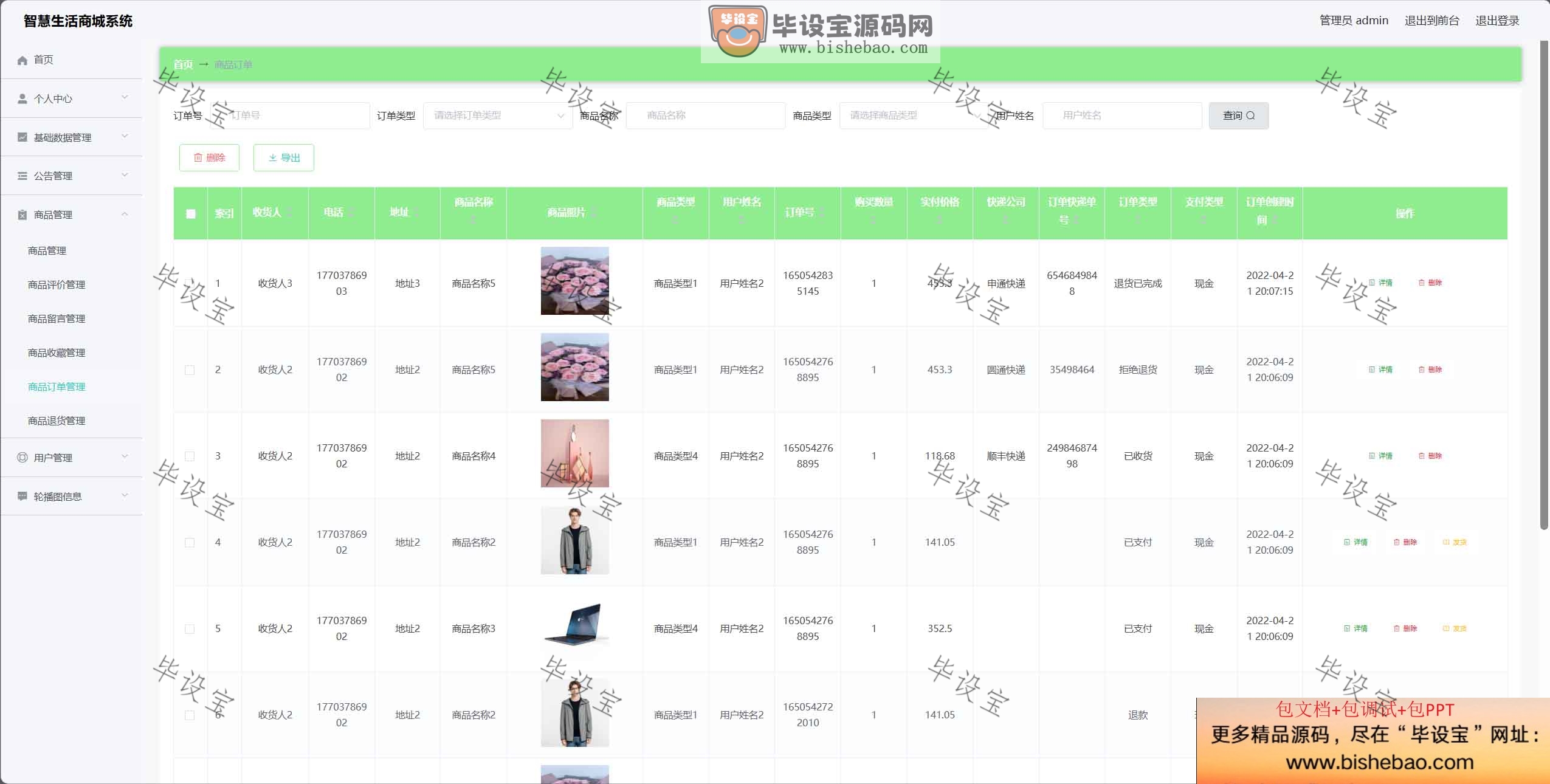Click the download icon in the 导出 button
This screenshot has width=1550, height=784.
(x=273, y=157)
